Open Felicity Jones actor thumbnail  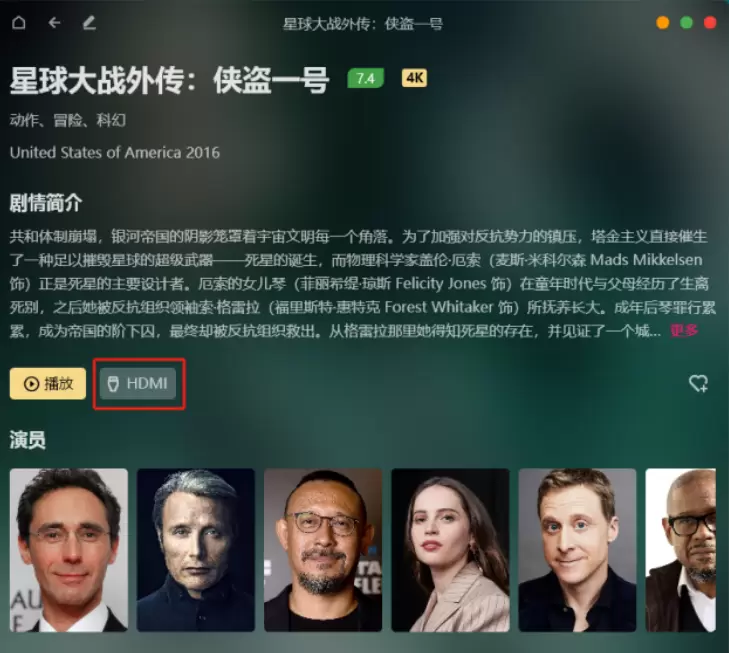[x=451, y=550]
